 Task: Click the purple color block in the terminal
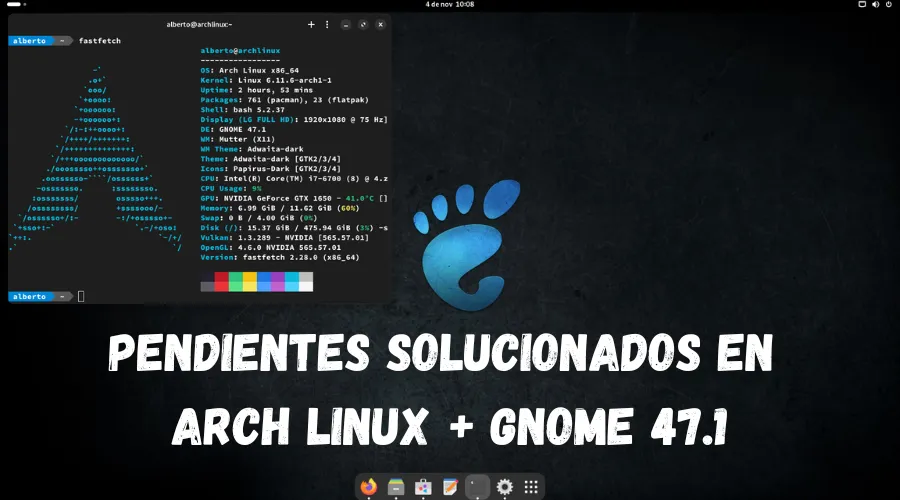click(278, 282)
